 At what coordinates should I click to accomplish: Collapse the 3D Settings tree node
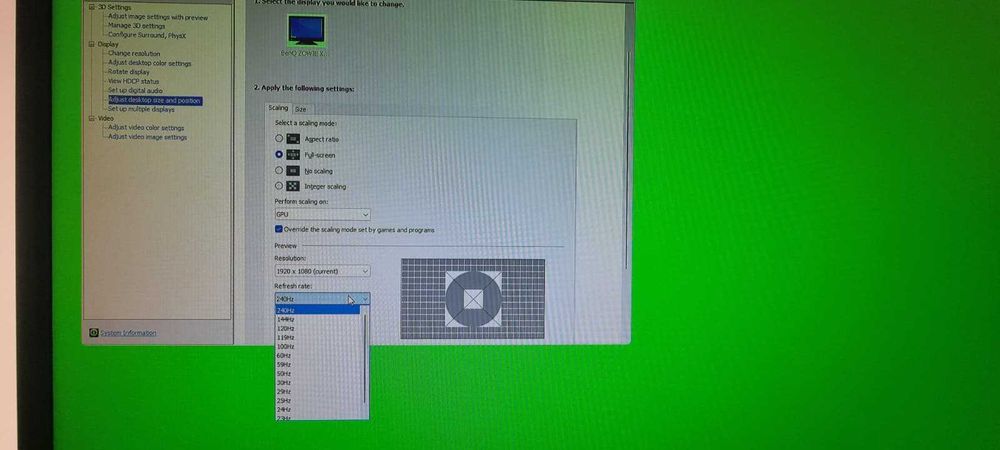(91, 7)
